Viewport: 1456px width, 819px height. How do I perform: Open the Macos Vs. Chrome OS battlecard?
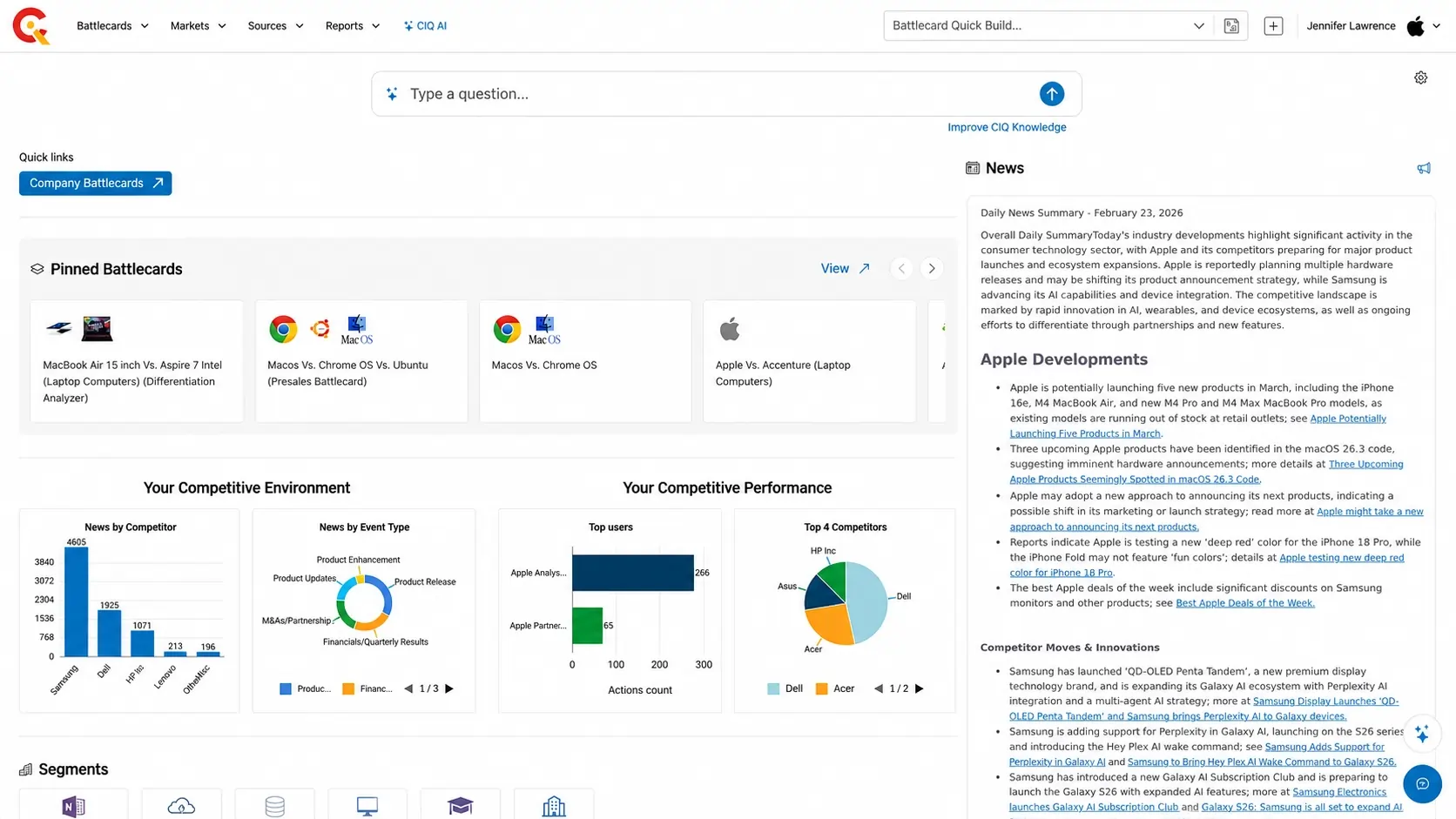tap(585, 361)
